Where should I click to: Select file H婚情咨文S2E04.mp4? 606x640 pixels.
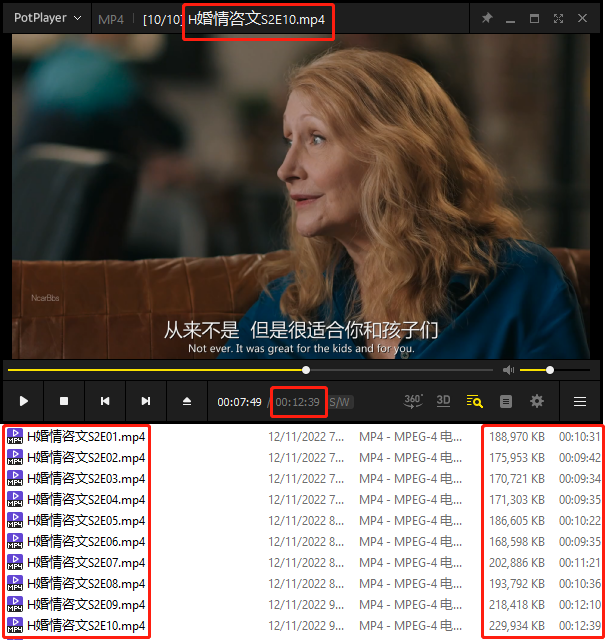[x=86, y=500]
